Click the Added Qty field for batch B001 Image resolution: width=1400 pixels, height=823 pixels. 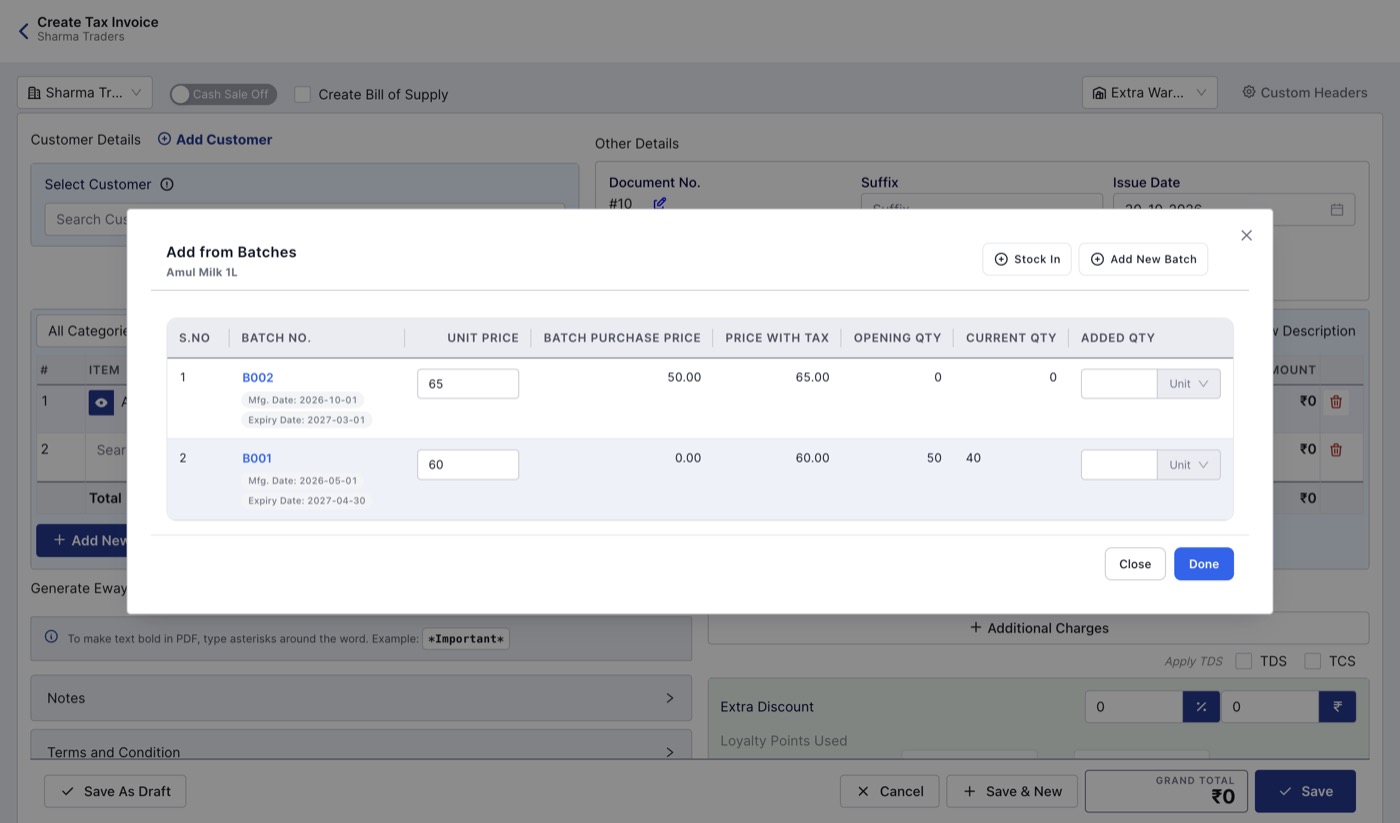[x=1119, y=465]
